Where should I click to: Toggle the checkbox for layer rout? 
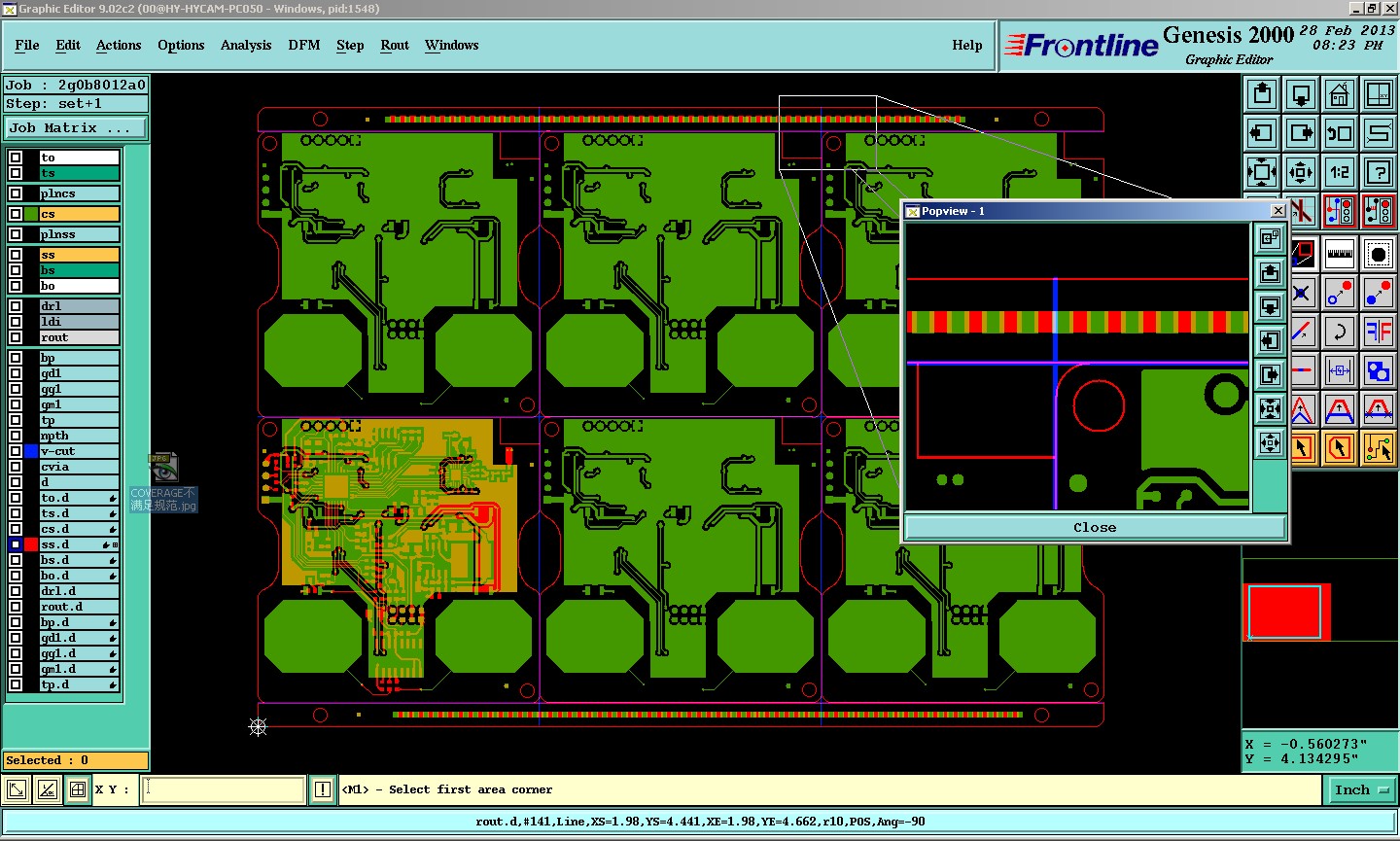click(16, 337)
